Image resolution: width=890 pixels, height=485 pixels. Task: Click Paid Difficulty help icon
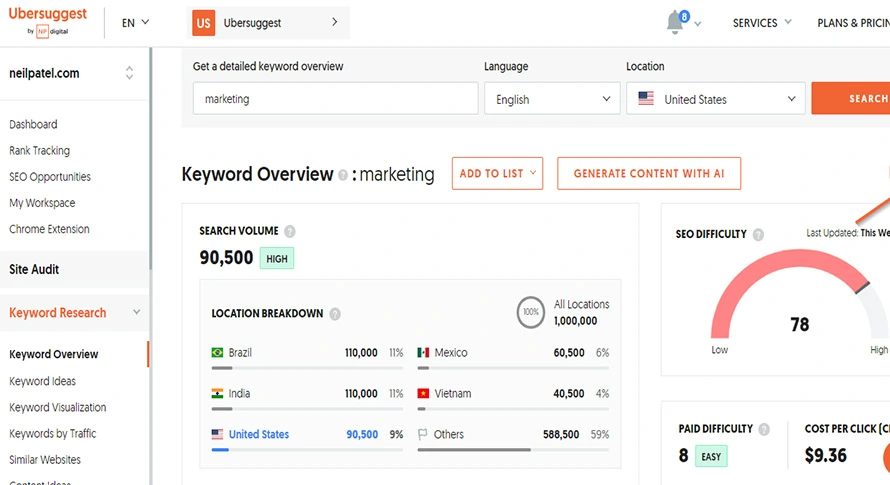pos(764,430)
